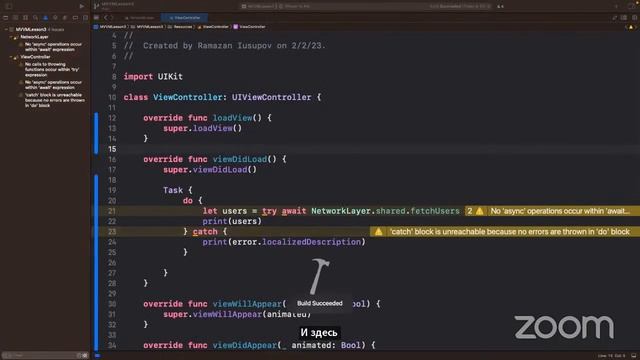This screenshot has height=360, width=640.
Task: Select the NetworkLayer file in issue navigator
Action: pyautogui.click(x=34, y=37)
